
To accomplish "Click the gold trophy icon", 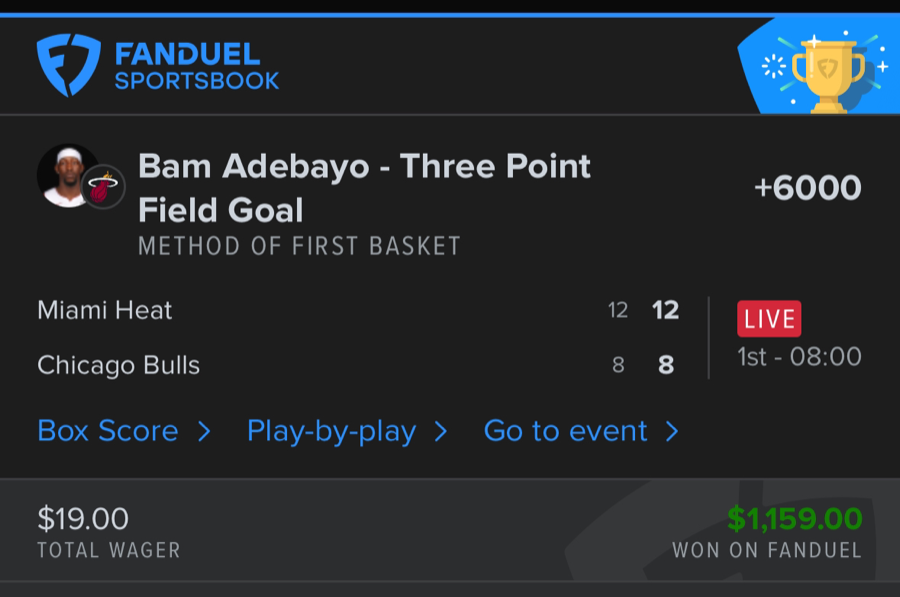I will pyautogui.click(x=826, y=72).
